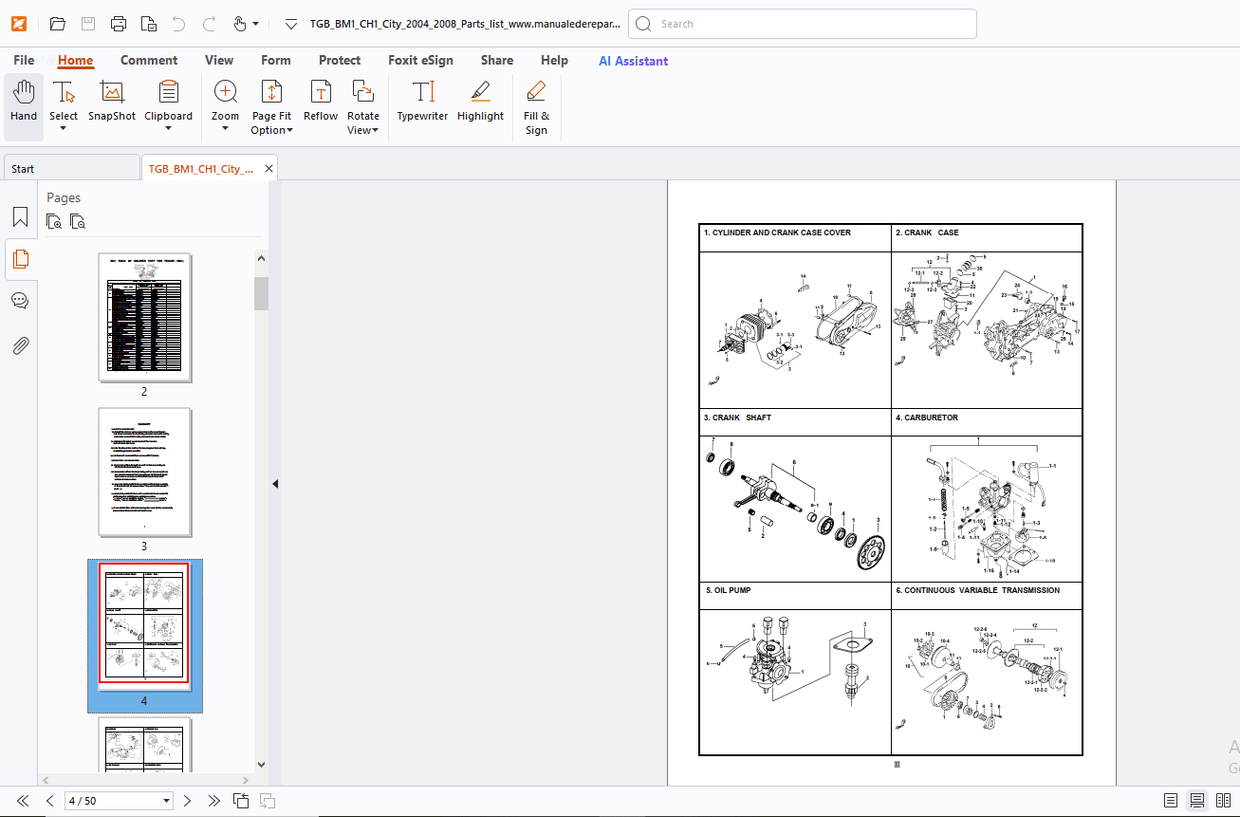Click the reduce page thumbnails icon
Image resolution: width=1240 pixels, height=817 pixels.
coord(78,222)
